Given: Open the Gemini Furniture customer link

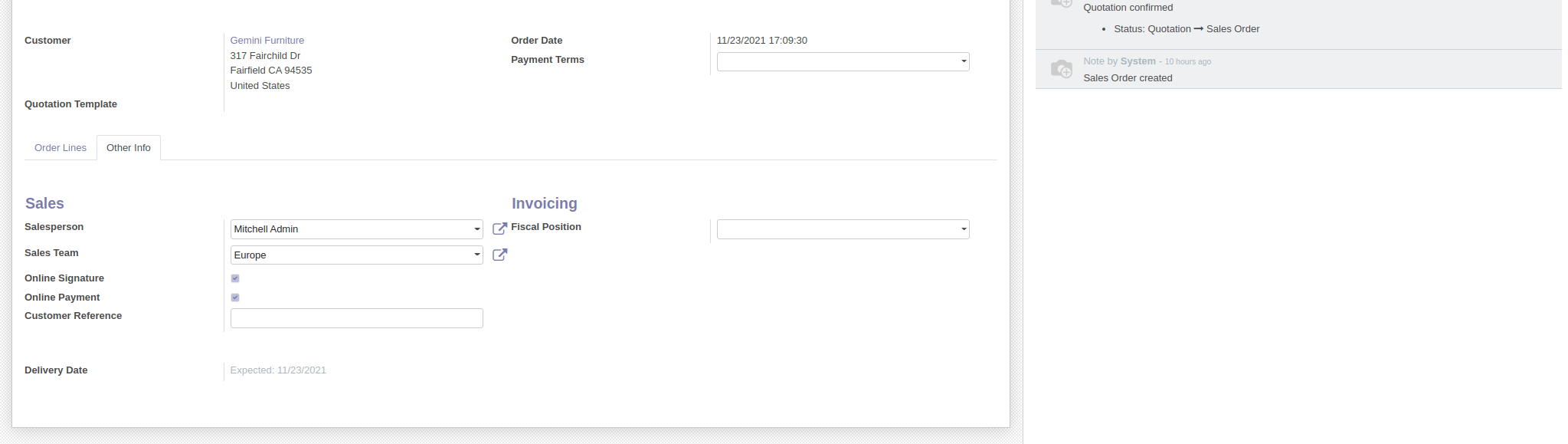Looking at the screenshot, I should point(267,41).
